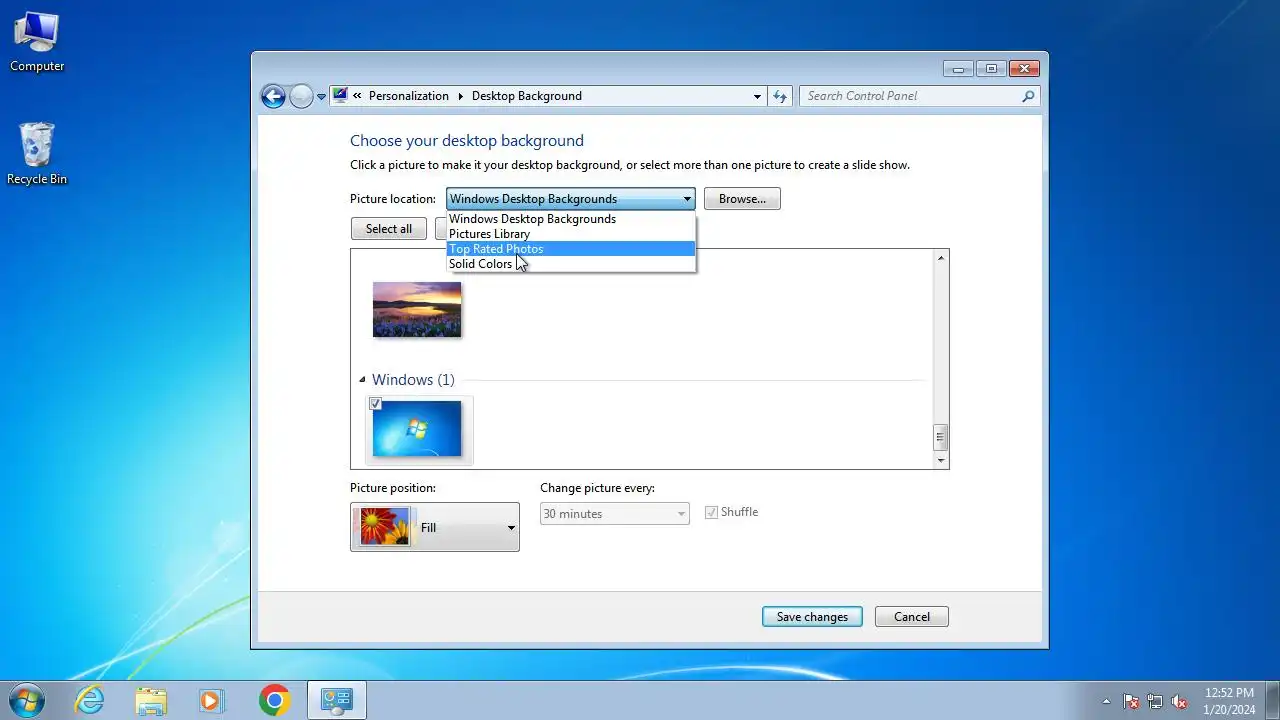Viewport: 1280px width, 720px height.
Task: Select the Computer desktop icon
Action: point(37,42)
